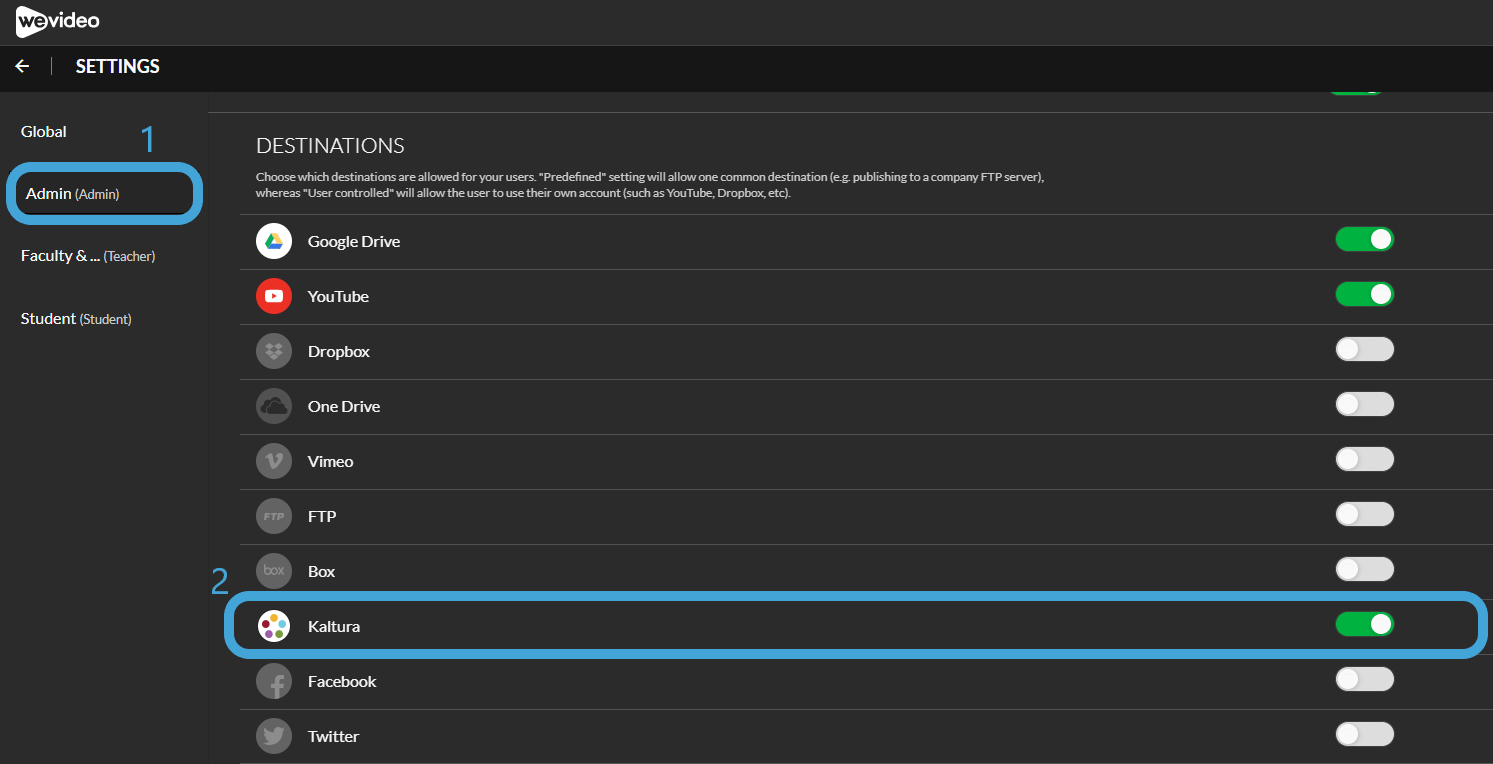
Task: Click the Dropbox label
Action: (x=339, y=352)
